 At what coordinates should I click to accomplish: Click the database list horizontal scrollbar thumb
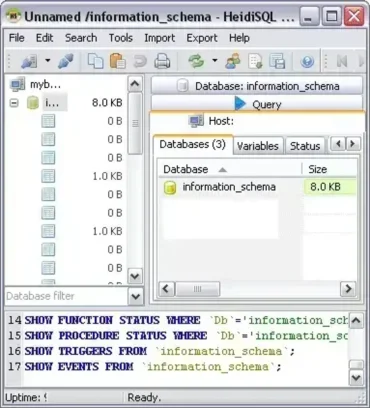[197, 289]
